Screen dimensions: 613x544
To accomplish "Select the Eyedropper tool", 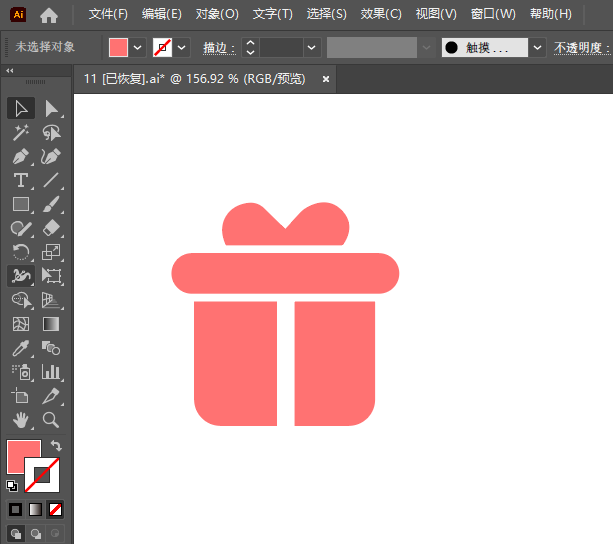I will point(21,348).
